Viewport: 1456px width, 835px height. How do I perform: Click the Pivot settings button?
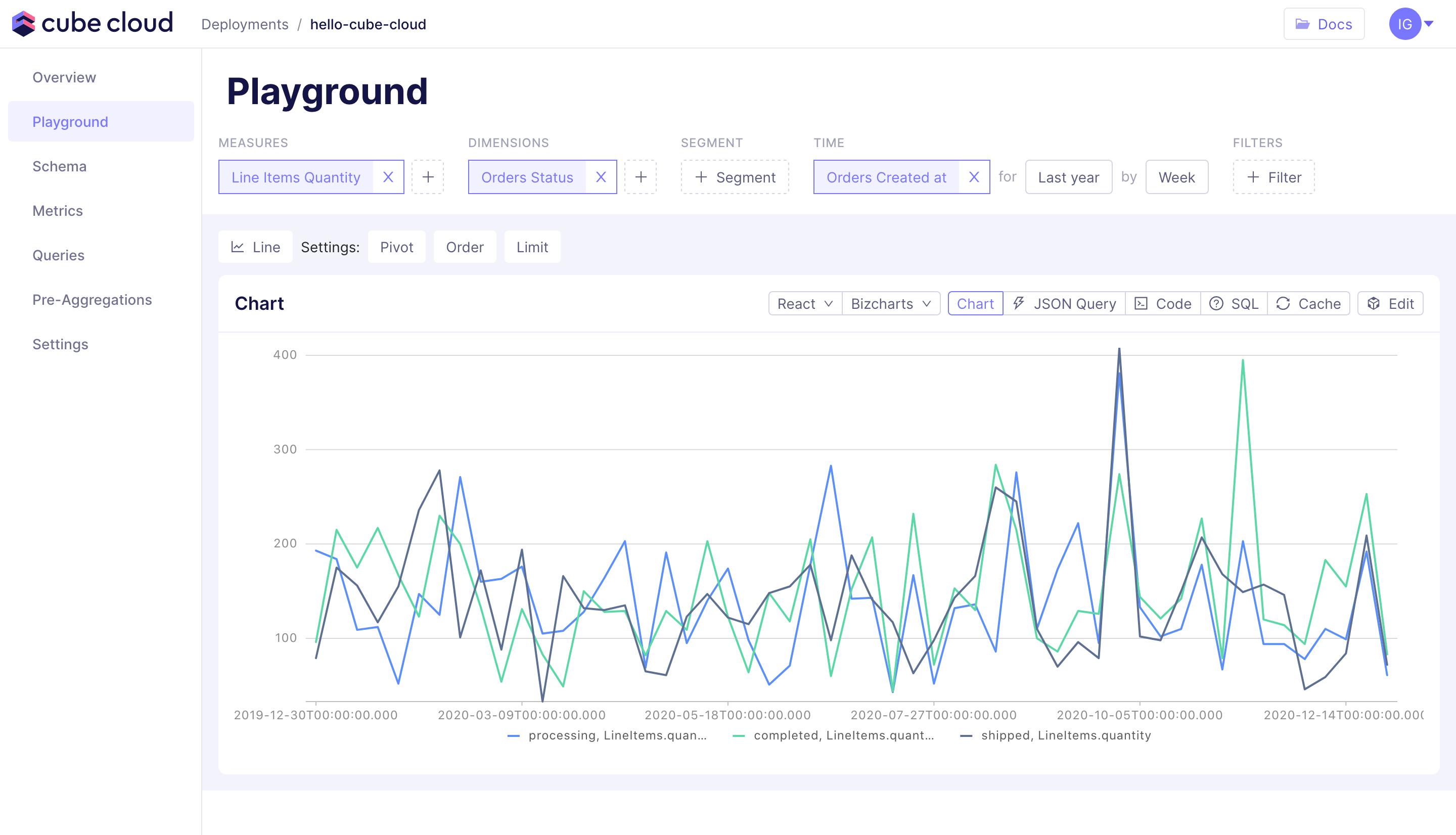(396, 247)
